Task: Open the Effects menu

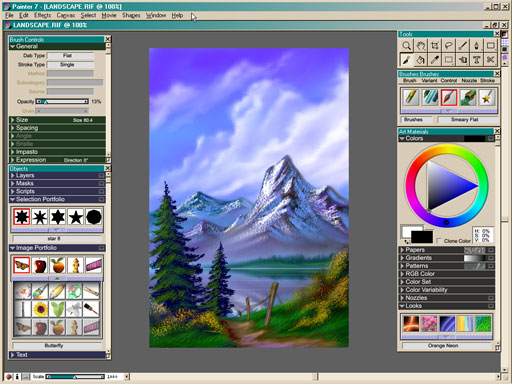Action: (x=42, y=15)
